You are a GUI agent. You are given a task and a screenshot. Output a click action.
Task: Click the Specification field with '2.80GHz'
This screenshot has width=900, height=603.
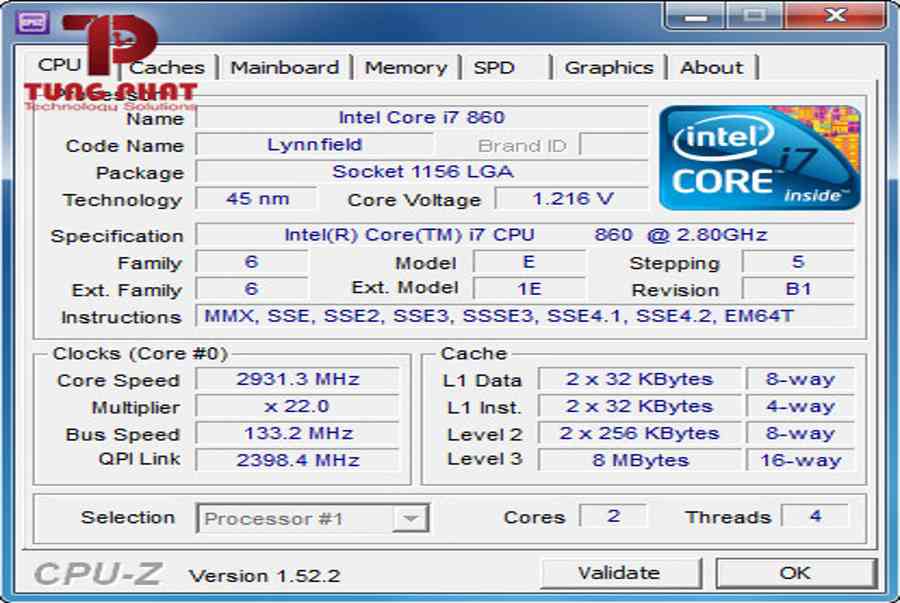[525, 235]
